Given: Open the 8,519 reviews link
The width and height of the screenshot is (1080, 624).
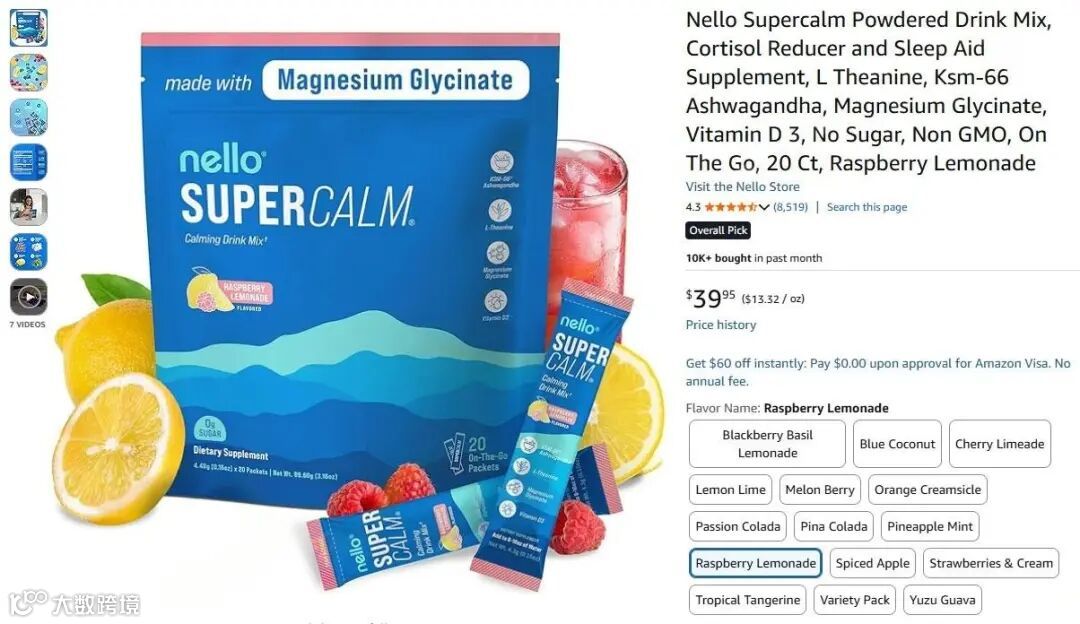Looking at the screenshot, I should coord(790,207).
